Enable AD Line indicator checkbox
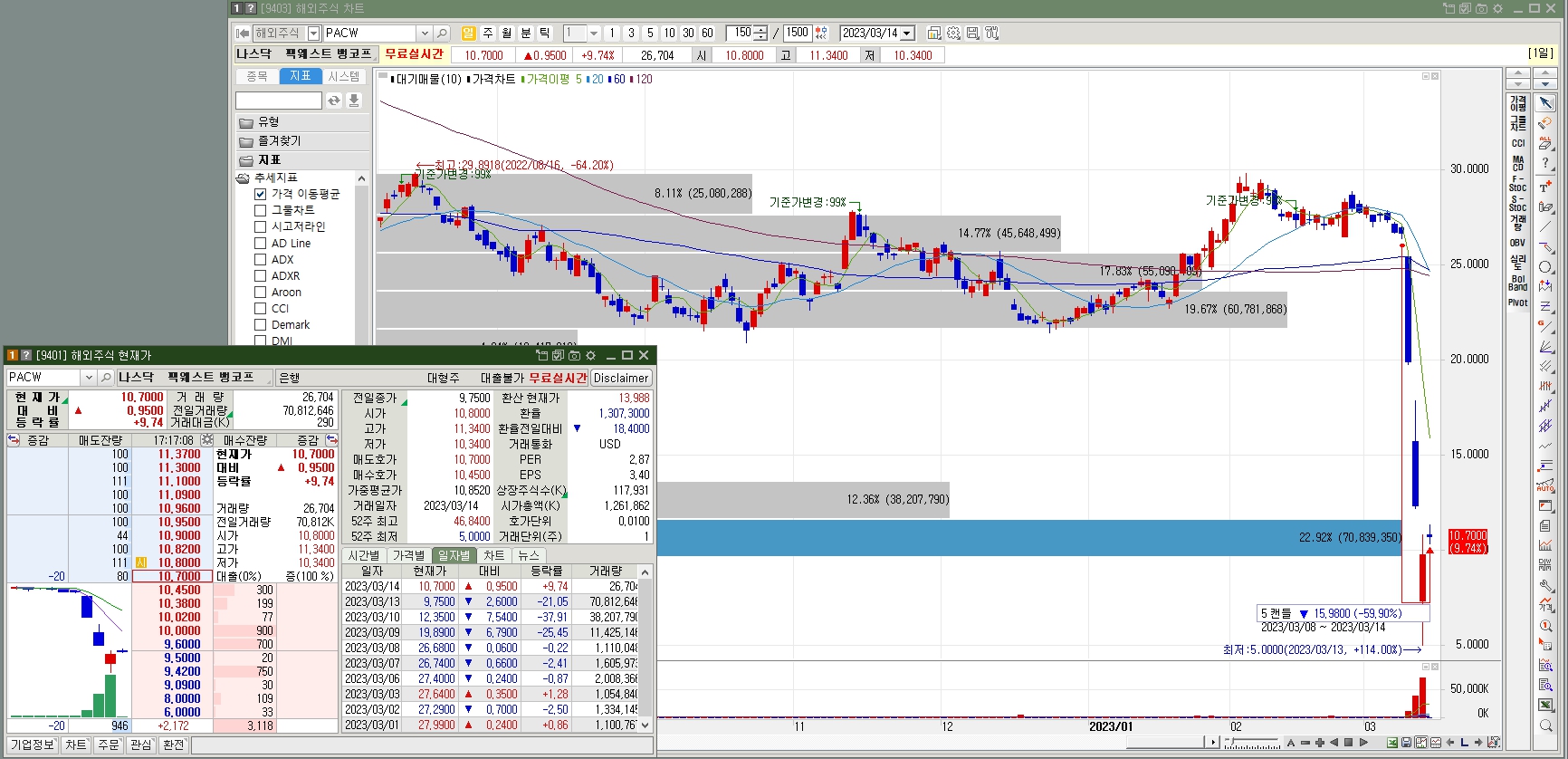The height and width of the screenshot is (759, 1568). tap(260, 243)
